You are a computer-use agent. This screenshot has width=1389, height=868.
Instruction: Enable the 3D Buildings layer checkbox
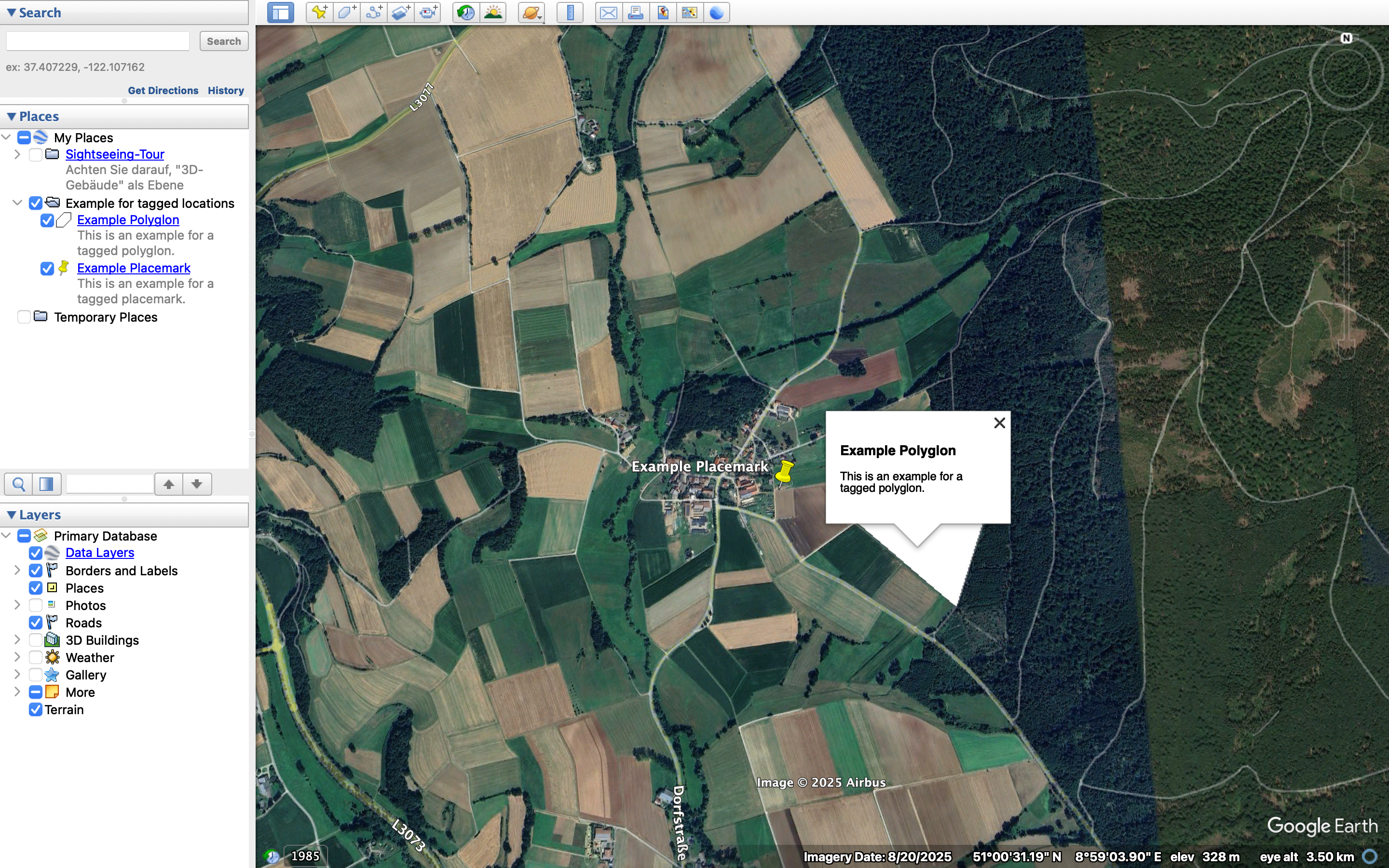tap(36, 640)
